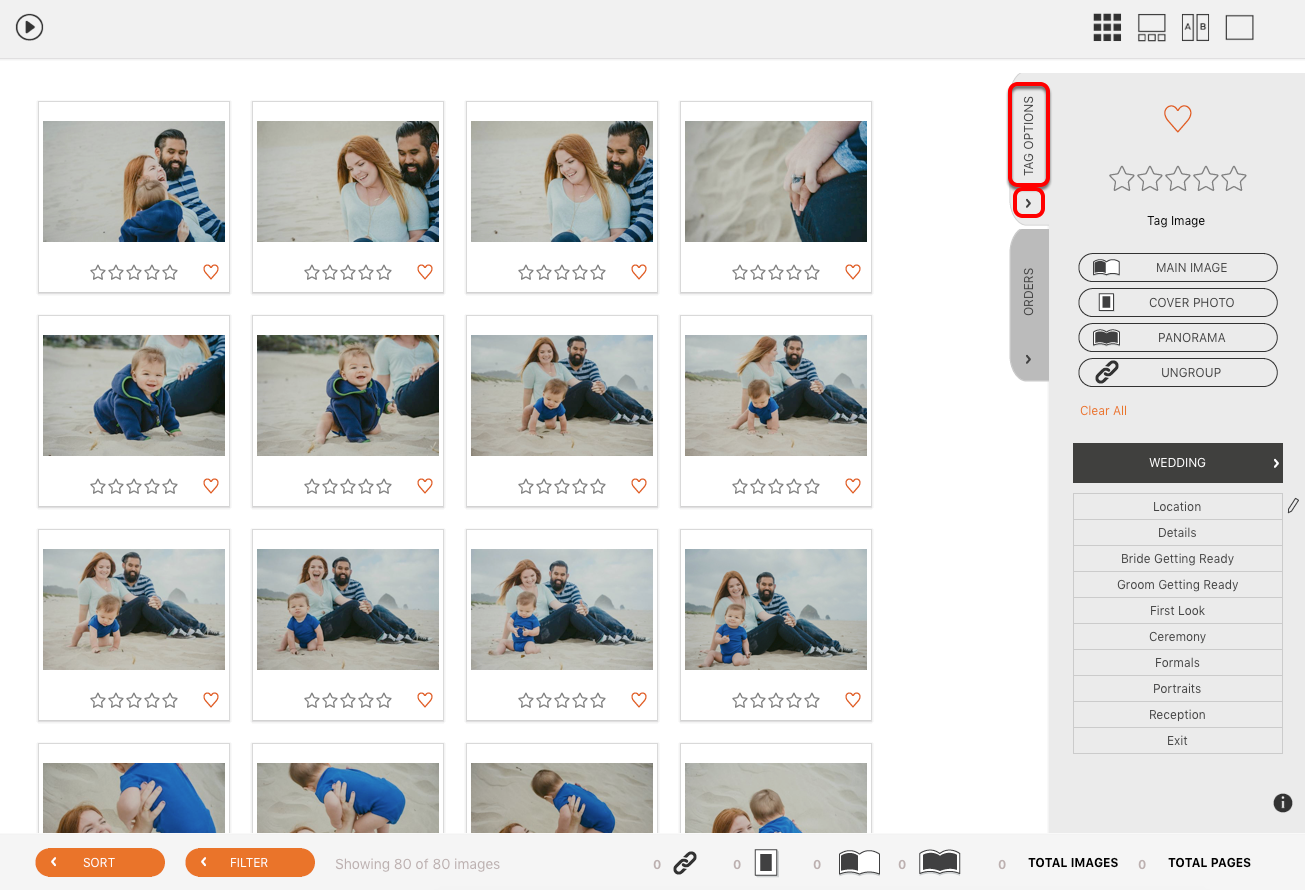Collapse the Tag Options panel arrow
Viewport: 1305px width, 890px height.
click(1029, 203)
